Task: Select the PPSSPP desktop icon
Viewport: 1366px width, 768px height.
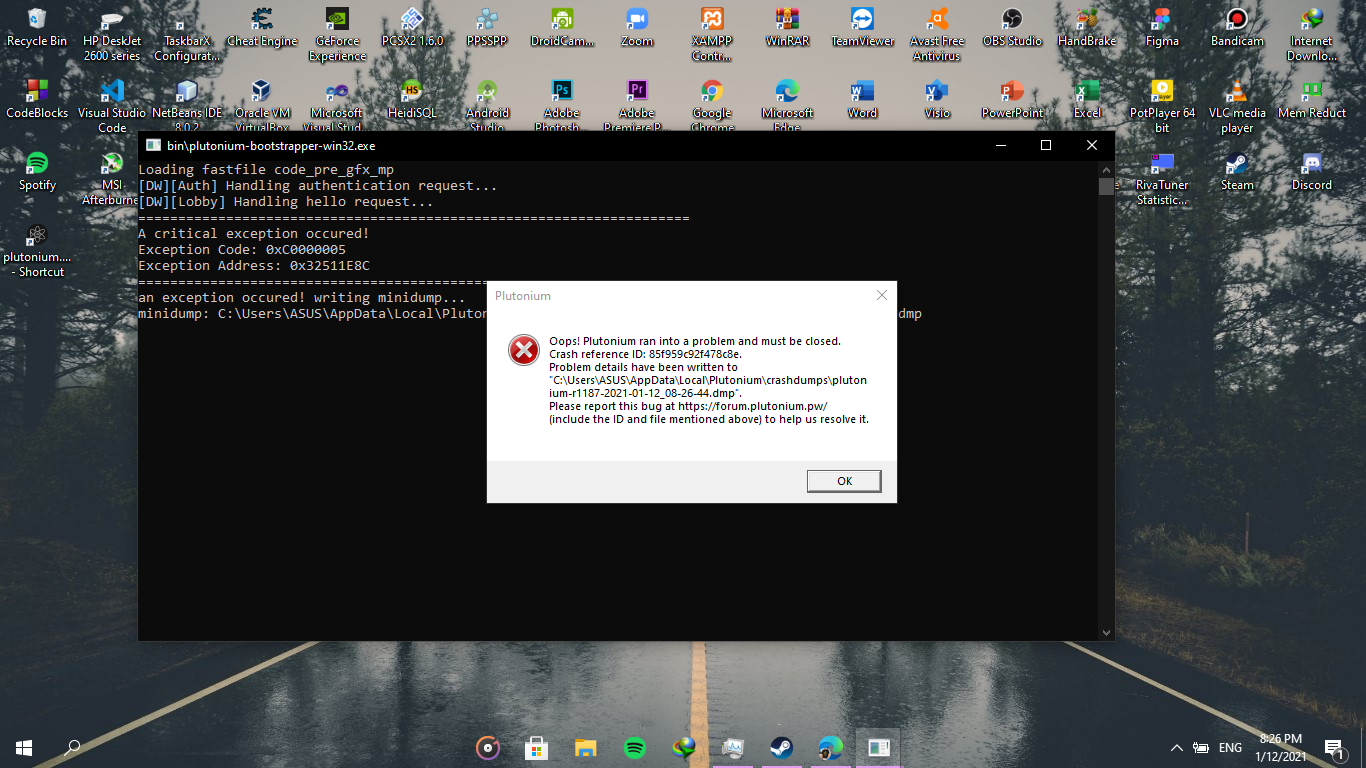Action: [487, 28]
